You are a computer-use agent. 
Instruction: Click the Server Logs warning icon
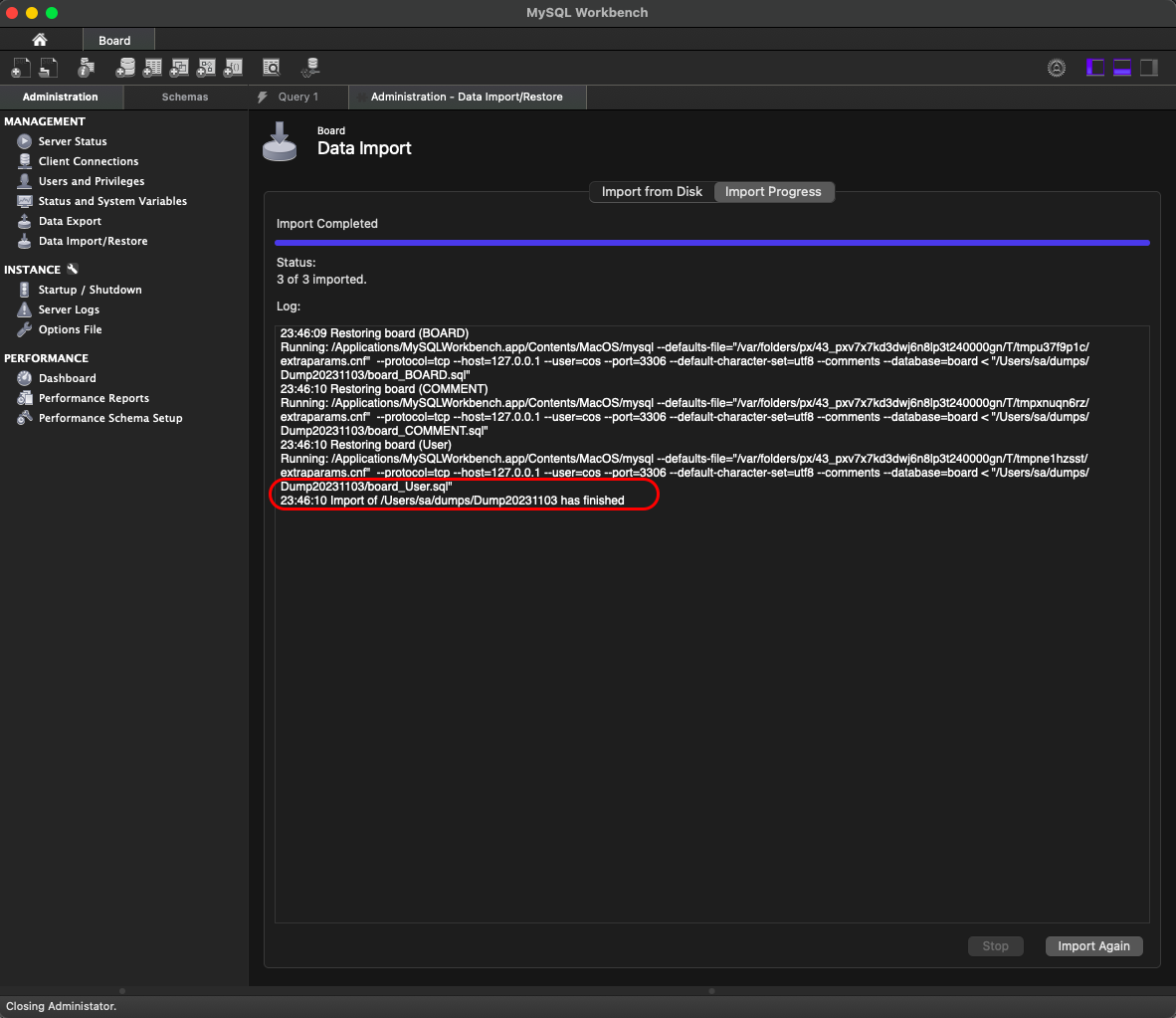point(25,309)
